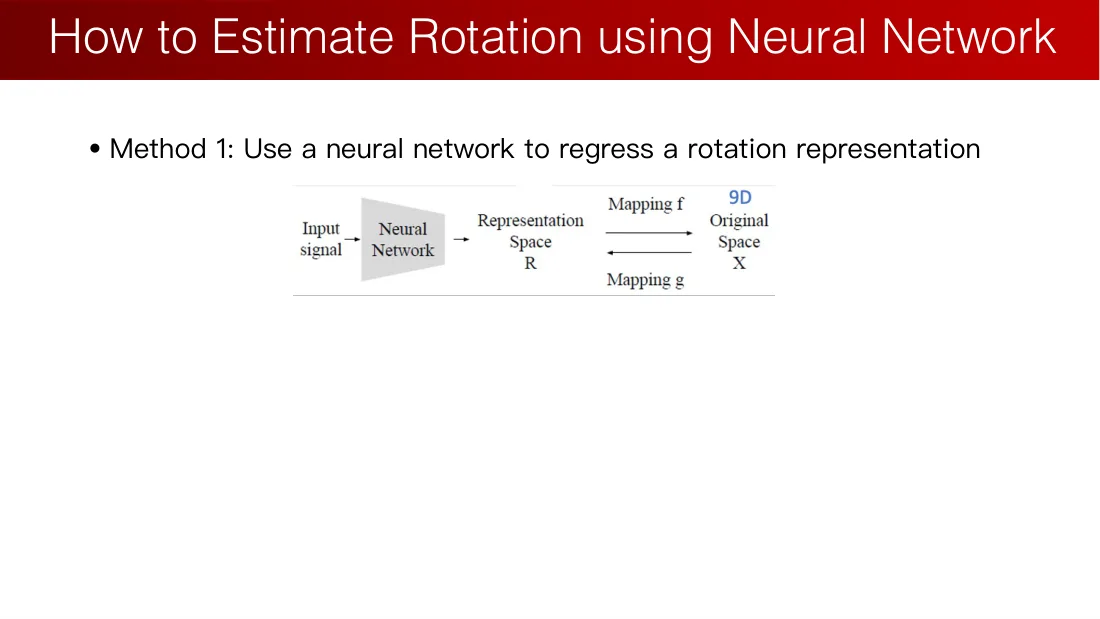Select the blue '9D' annotation text
Image resolution: width=1100 pixels, height=619 pixels.
point(740,198)
